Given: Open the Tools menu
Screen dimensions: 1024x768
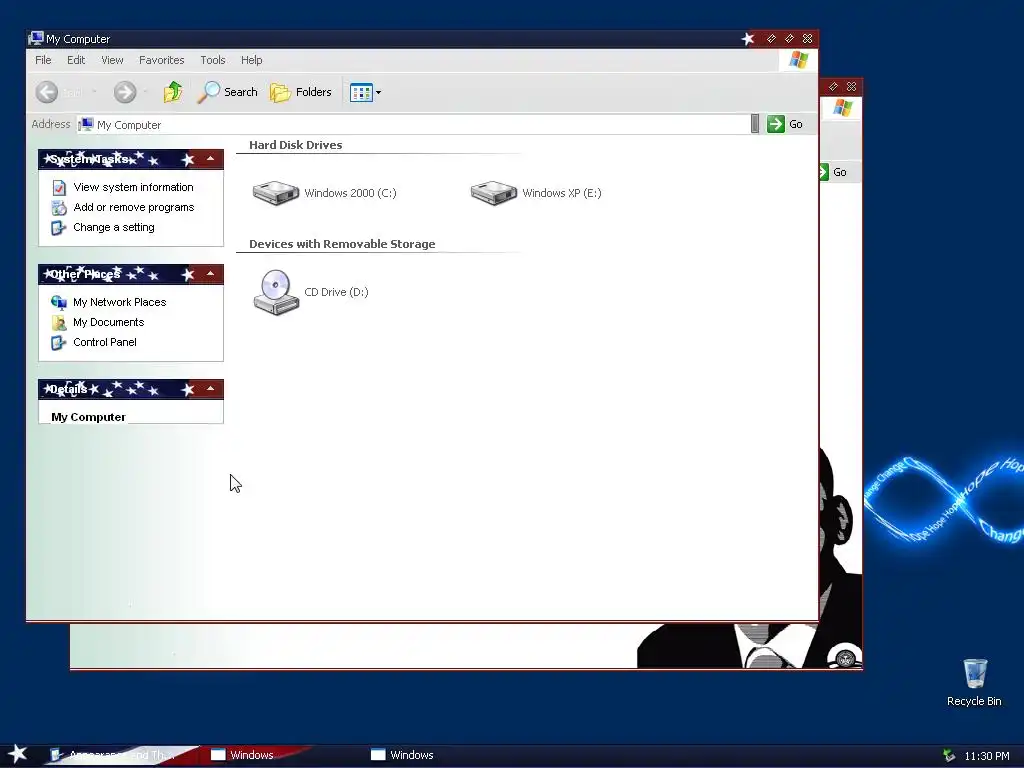Looking at the screenshot, I should pyautogui.click(x=213, y=60).
